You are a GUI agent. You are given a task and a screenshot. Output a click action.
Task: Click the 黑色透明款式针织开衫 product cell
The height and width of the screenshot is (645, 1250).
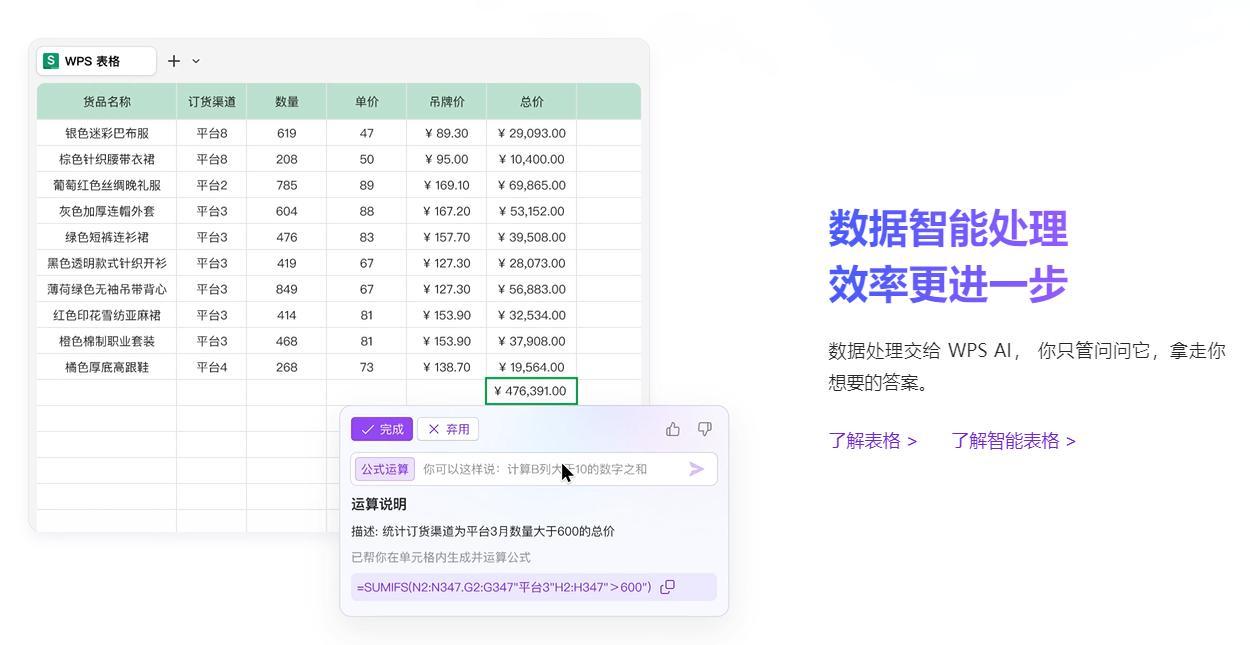tap(107, 263)
